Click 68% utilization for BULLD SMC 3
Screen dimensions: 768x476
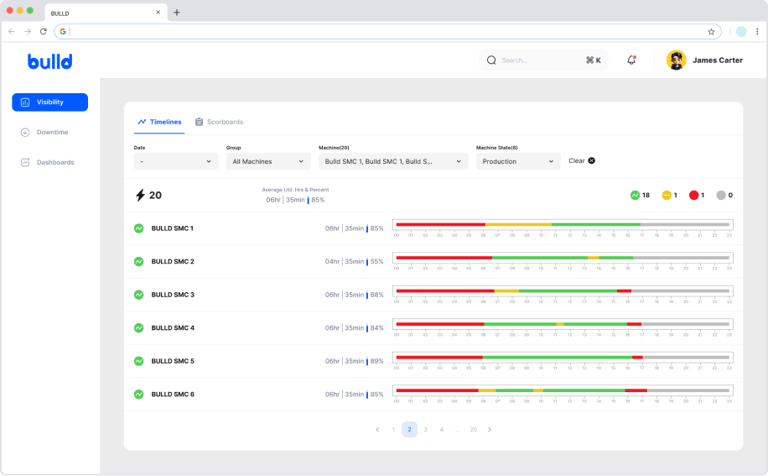[377, 295]
